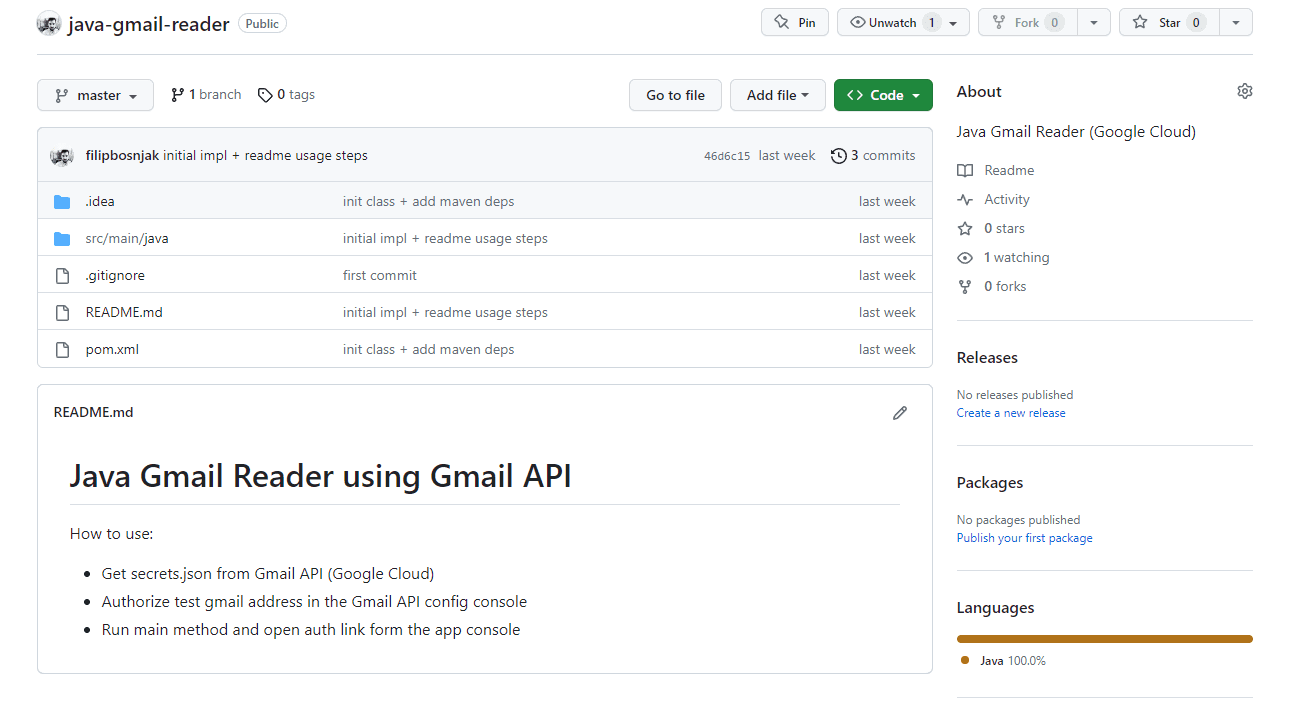
Task: Click the tag icon beside 0 tags
Action: click(x=265, y=95)
